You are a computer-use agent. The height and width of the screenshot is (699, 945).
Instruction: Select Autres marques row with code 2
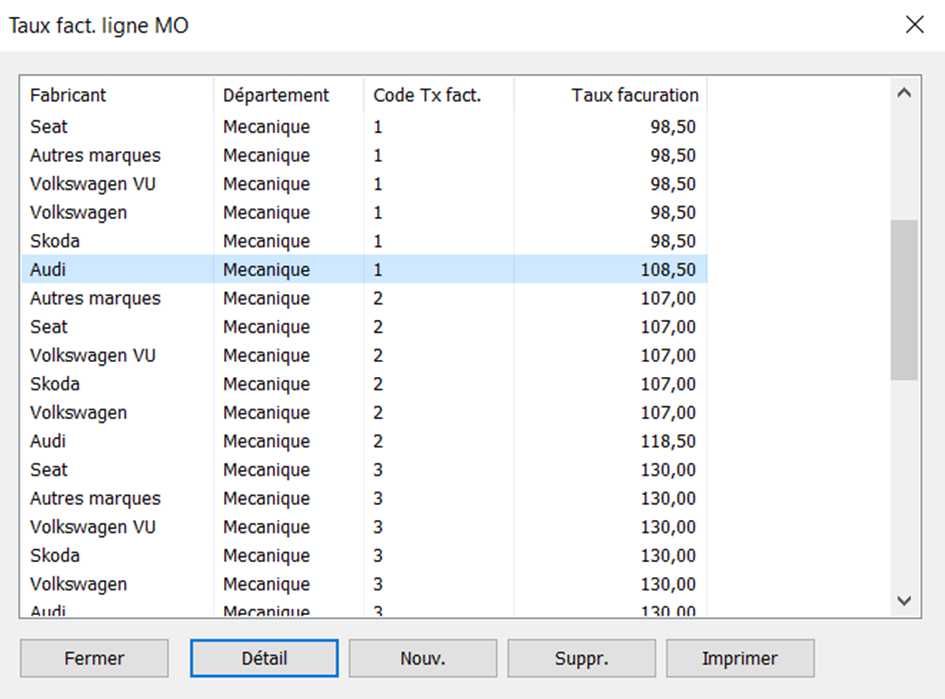[364, 298]
